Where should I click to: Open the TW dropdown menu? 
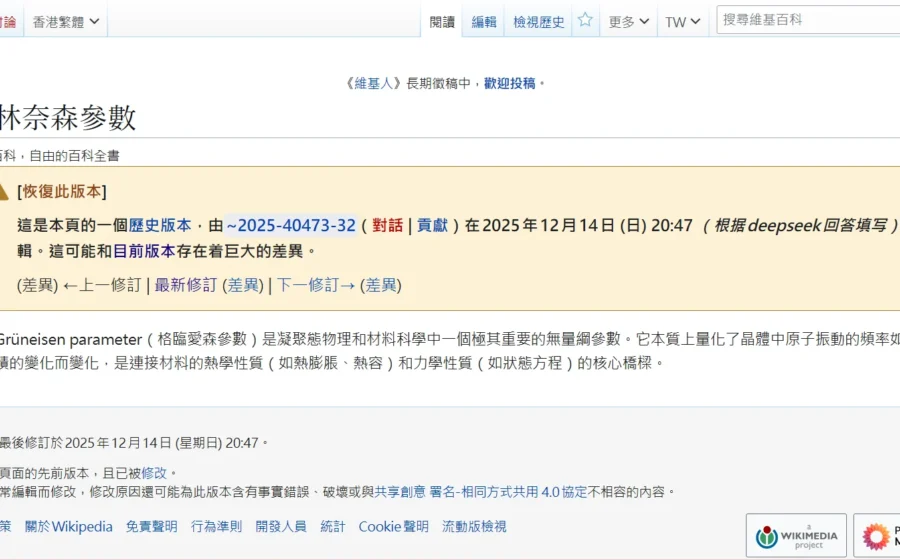(x=682, y=22)
